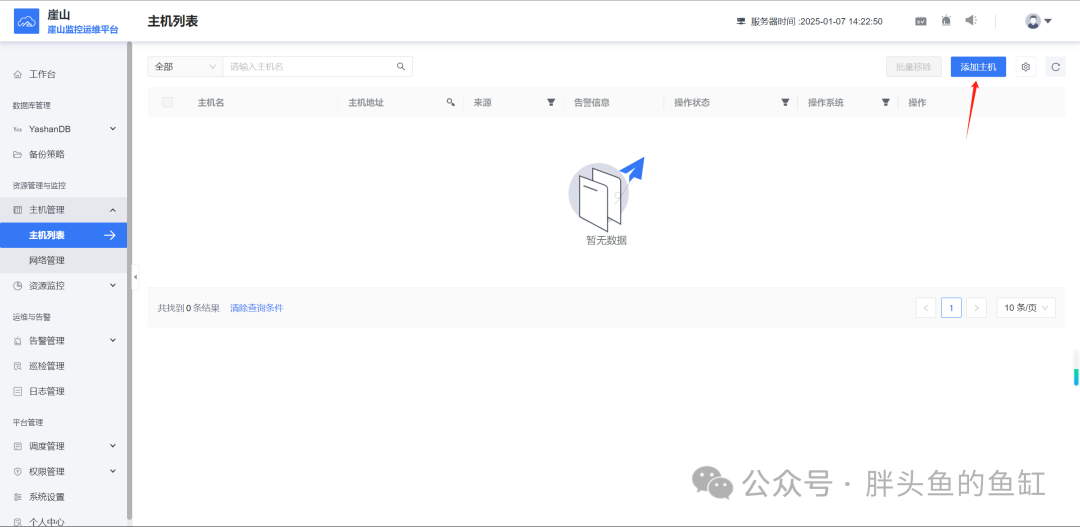The width and height of the screenshot is (1080, 527).
Task: Go to the next page arrow
Action: [977, 308]
